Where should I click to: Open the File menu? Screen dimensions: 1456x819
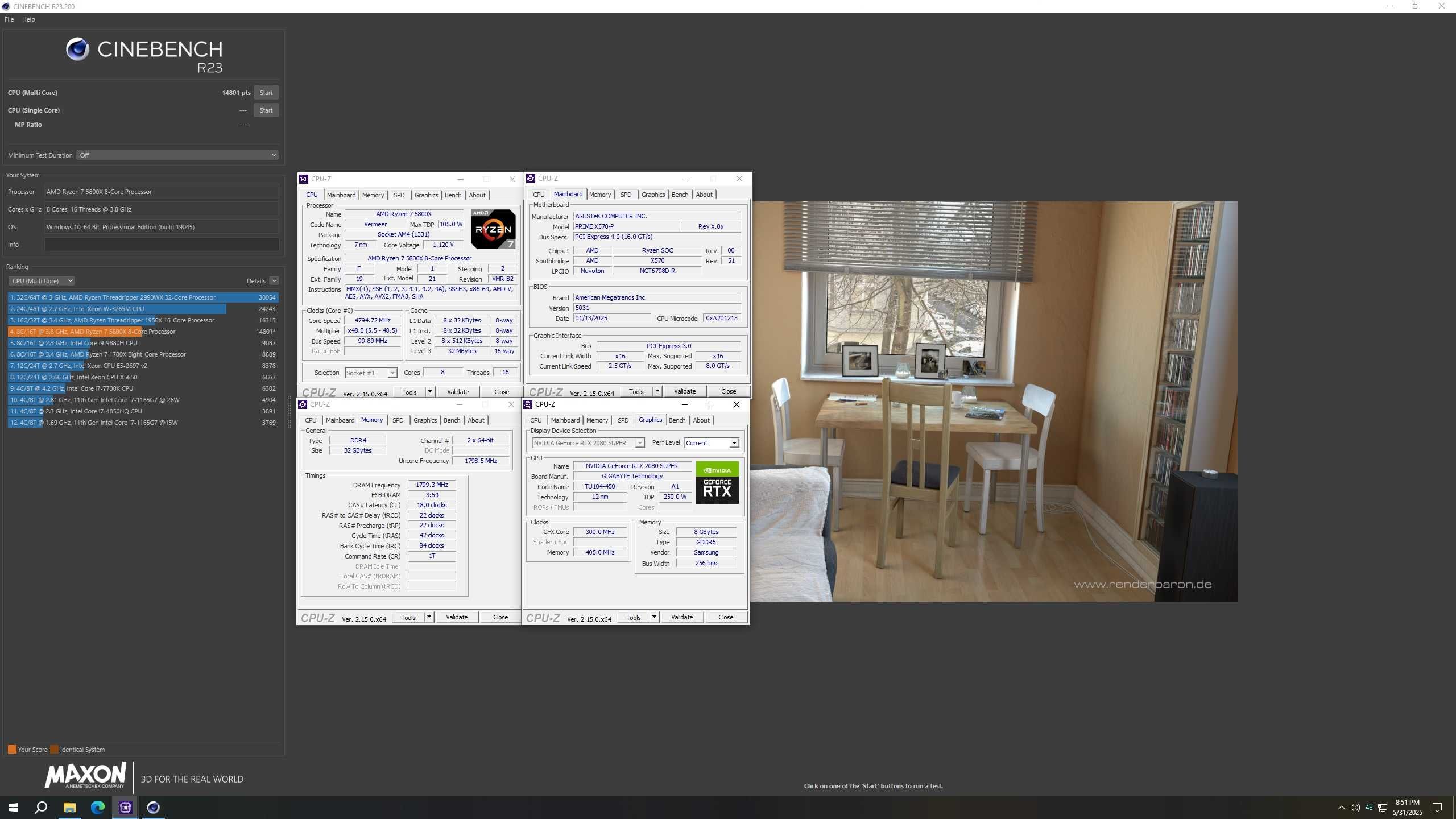click(9, 19)
